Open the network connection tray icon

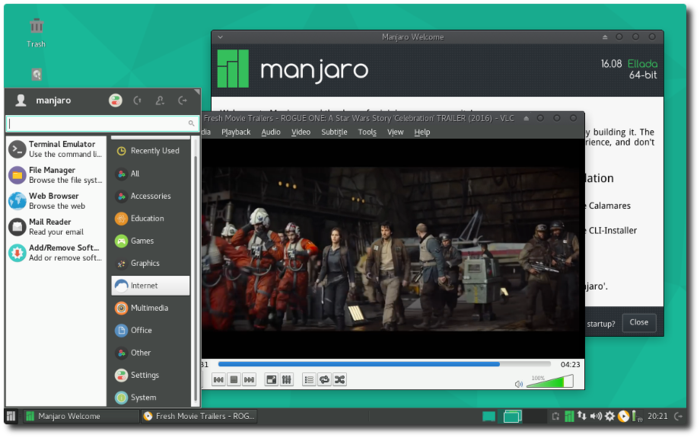pyautogui.click(x=582, y=416)
